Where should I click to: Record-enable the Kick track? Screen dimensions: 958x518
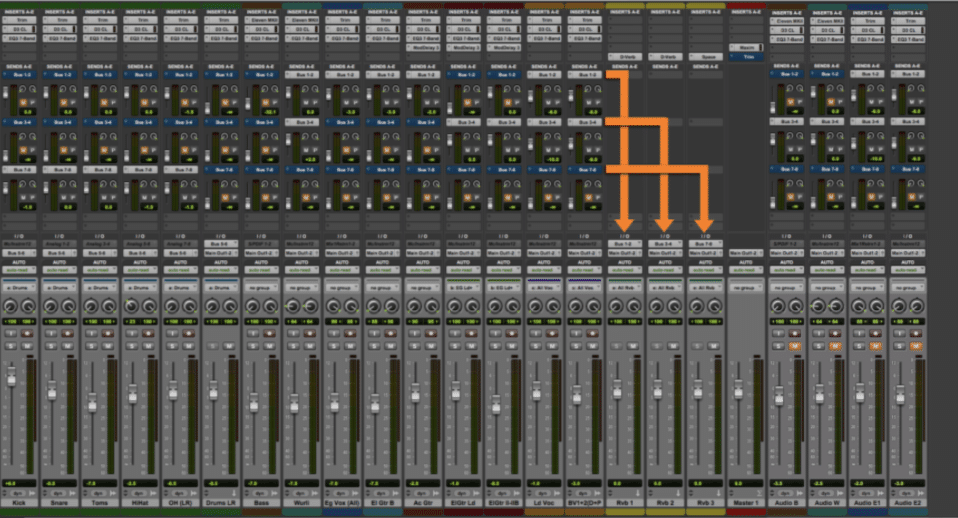pos(27,334)
